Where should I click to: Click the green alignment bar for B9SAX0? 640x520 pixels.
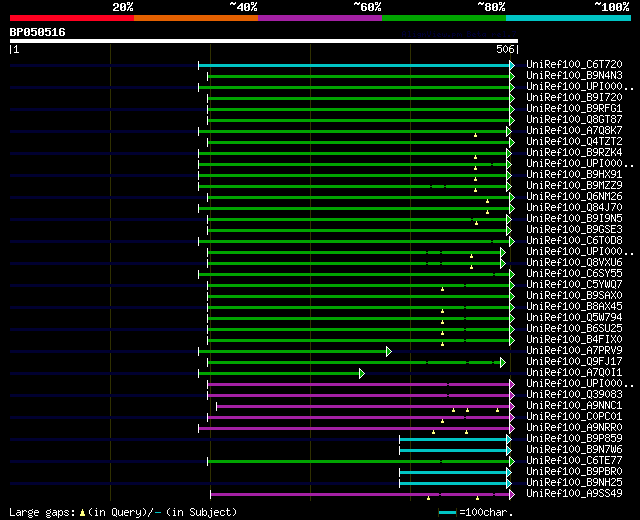tap(358, 297)
